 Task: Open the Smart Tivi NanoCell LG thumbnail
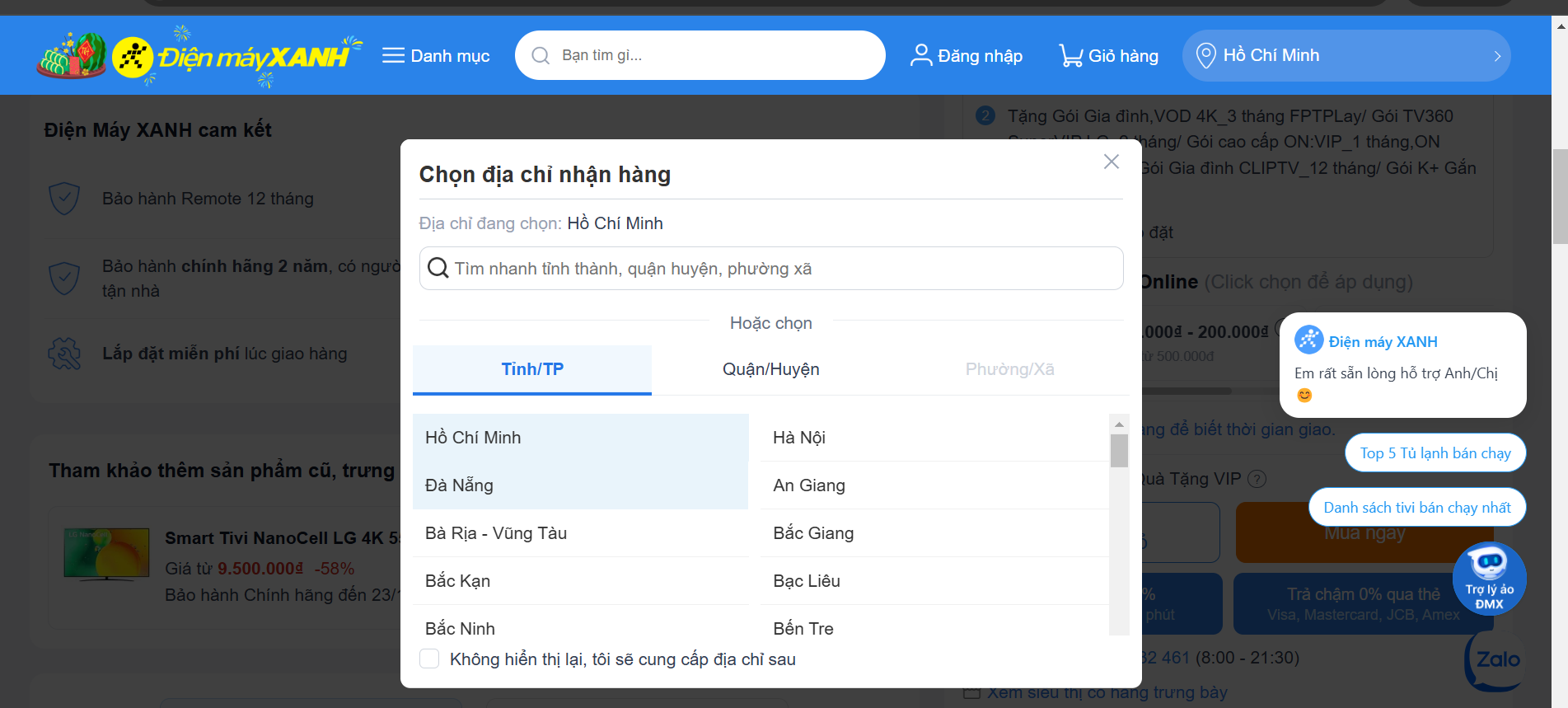(x=107, y=555)
